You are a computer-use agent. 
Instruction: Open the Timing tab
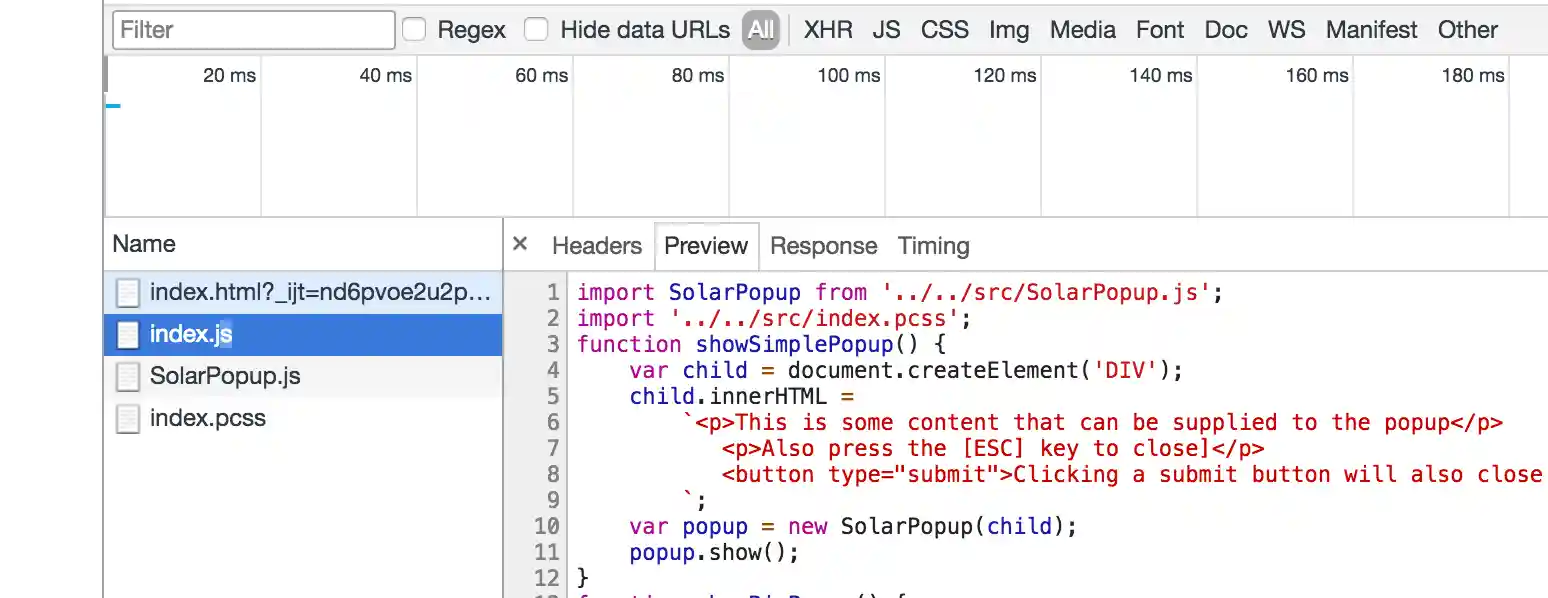point(933,246)
